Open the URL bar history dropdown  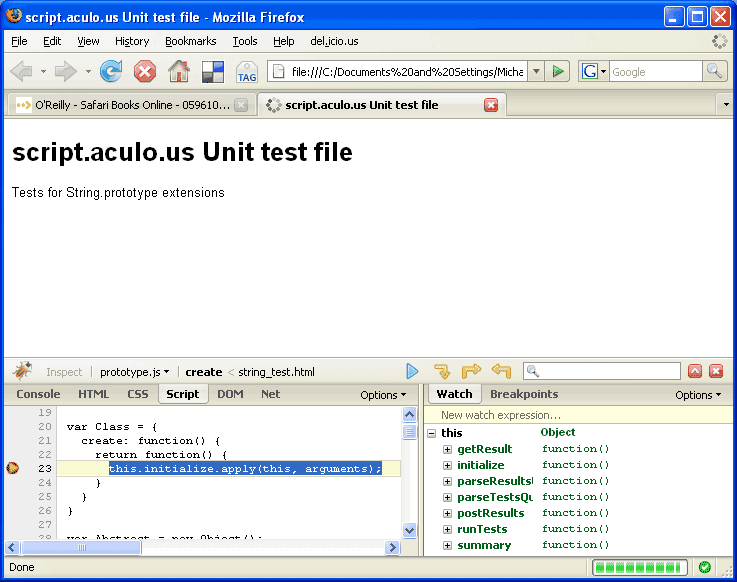pyautogui.click(x=536, y=72)
